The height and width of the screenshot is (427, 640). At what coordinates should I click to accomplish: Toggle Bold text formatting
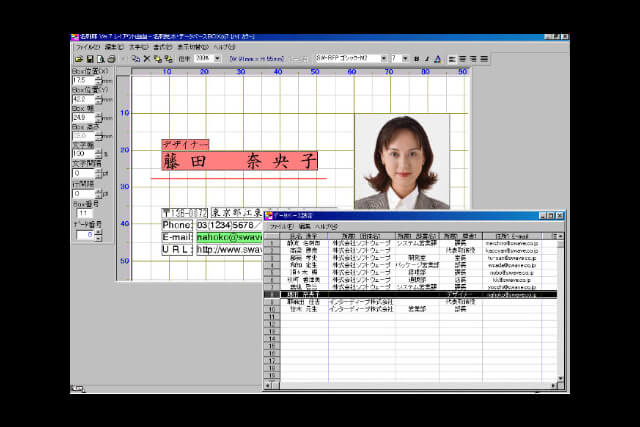coord(416,59)
